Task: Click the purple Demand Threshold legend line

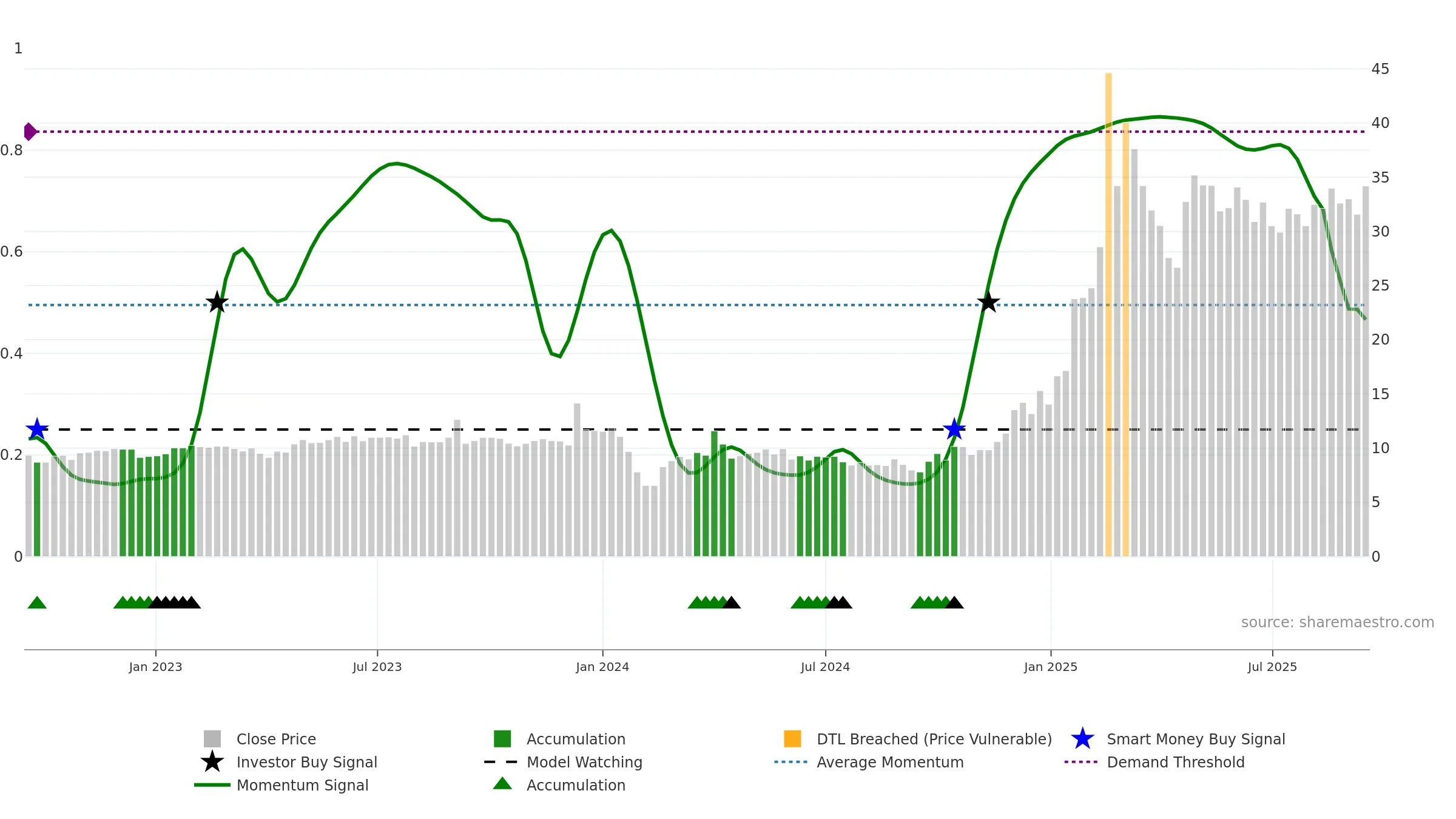Action: (x=1081, y=762)
